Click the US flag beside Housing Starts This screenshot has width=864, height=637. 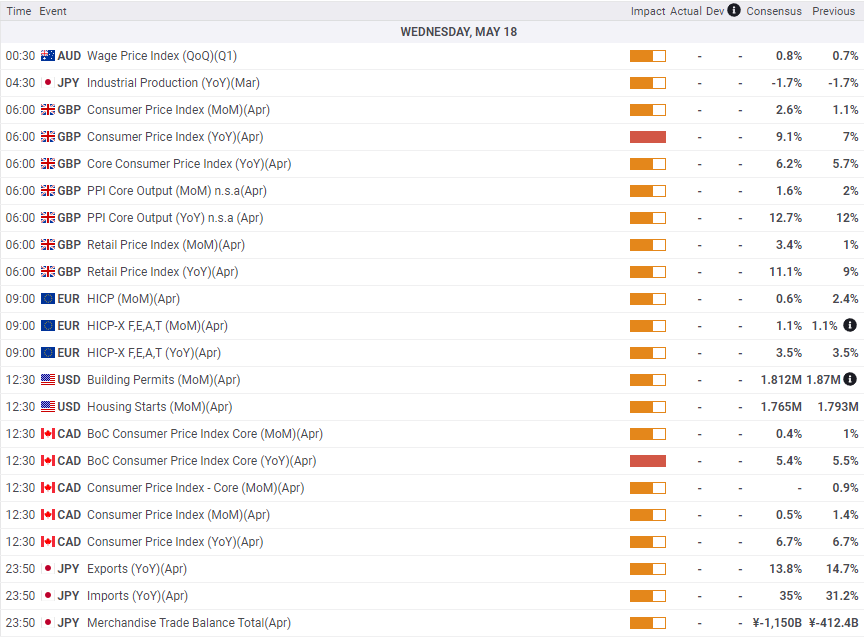pos(48,407)
